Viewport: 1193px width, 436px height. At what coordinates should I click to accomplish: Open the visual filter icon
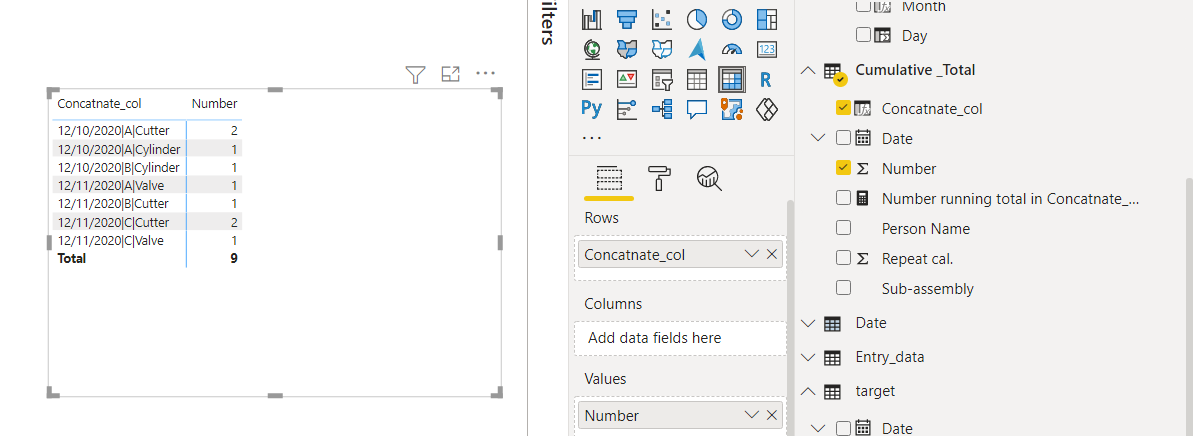tap(415, 75)
